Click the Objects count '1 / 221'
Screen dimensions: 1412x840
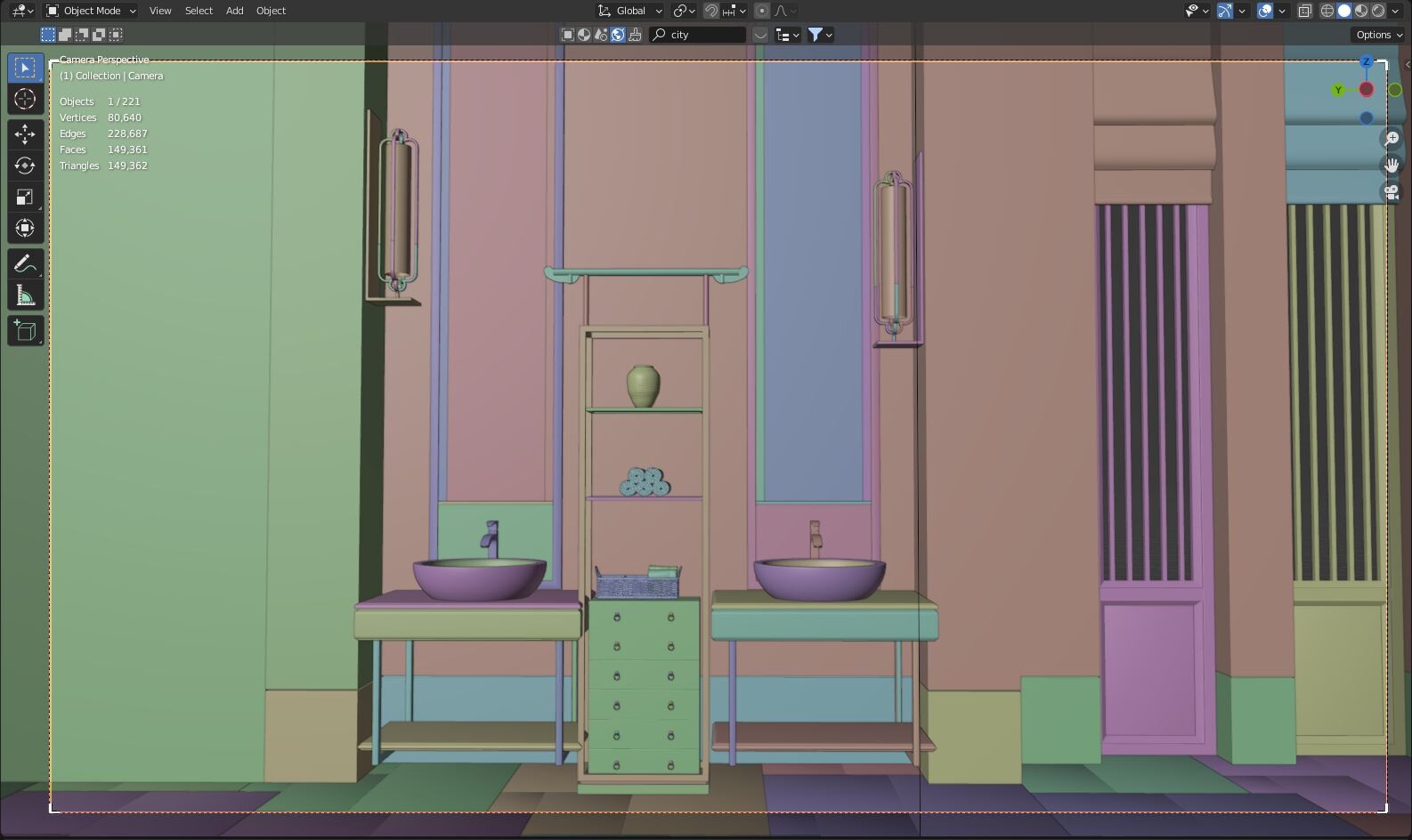click(124, 101)
